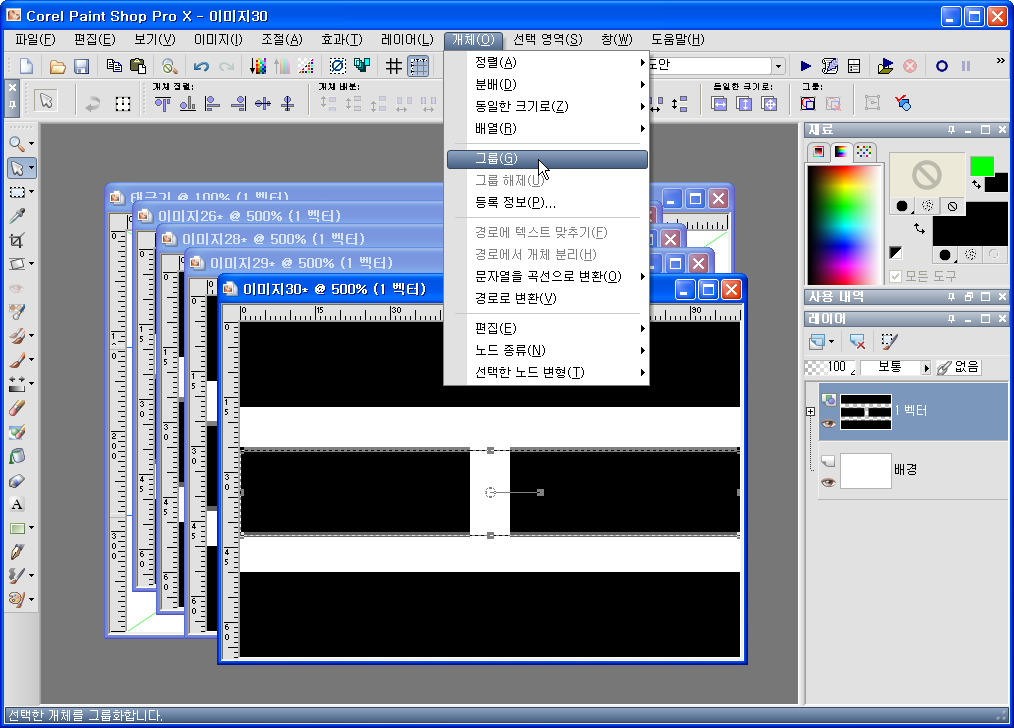Screen dimensions: 1014x728
Task: Select the Dropper tool
Action: (x=17, y=215)
